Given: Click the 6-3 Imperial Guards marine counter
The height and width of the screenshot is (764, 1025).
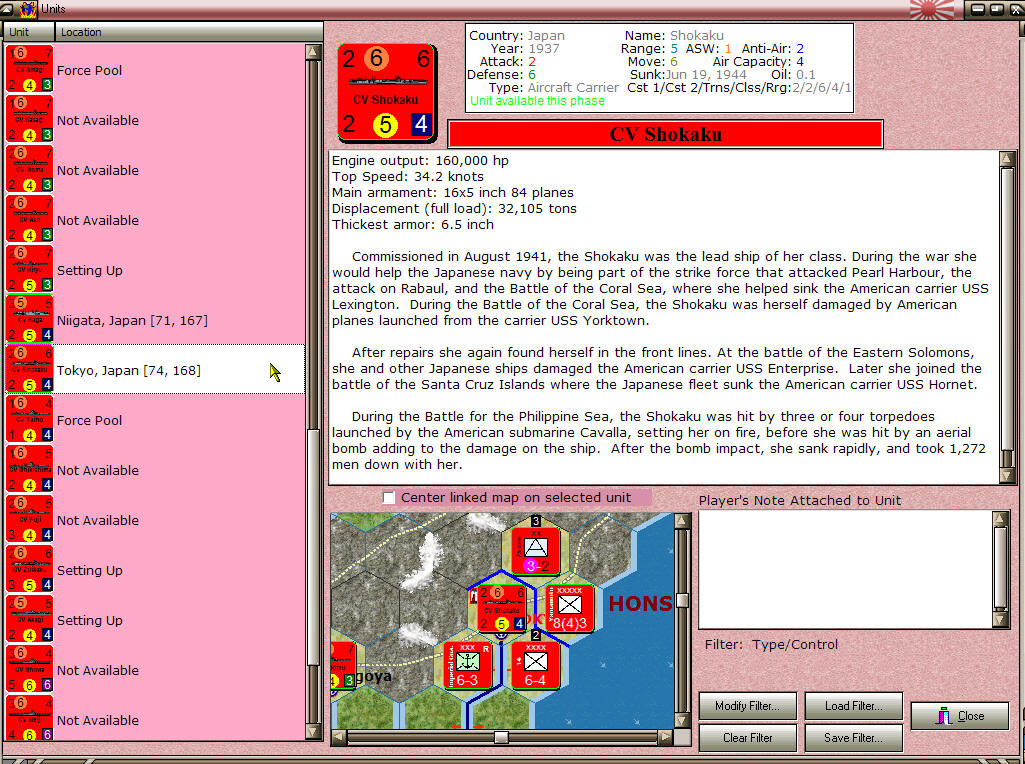Looking at the screenshot, I should pos(467,665).
